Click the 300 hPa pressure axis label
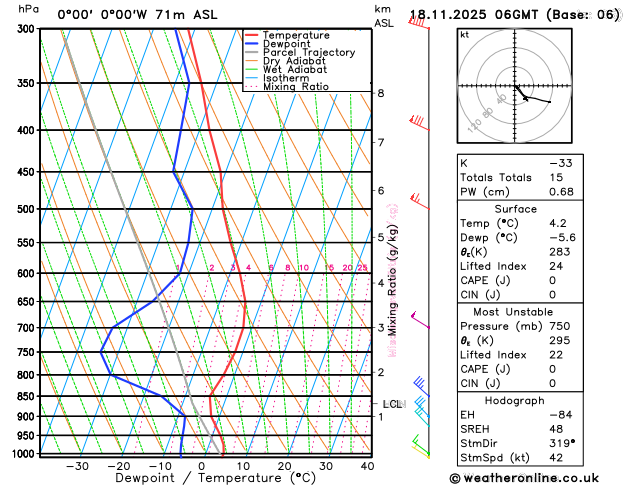629x486 pixels. [28, 29]
